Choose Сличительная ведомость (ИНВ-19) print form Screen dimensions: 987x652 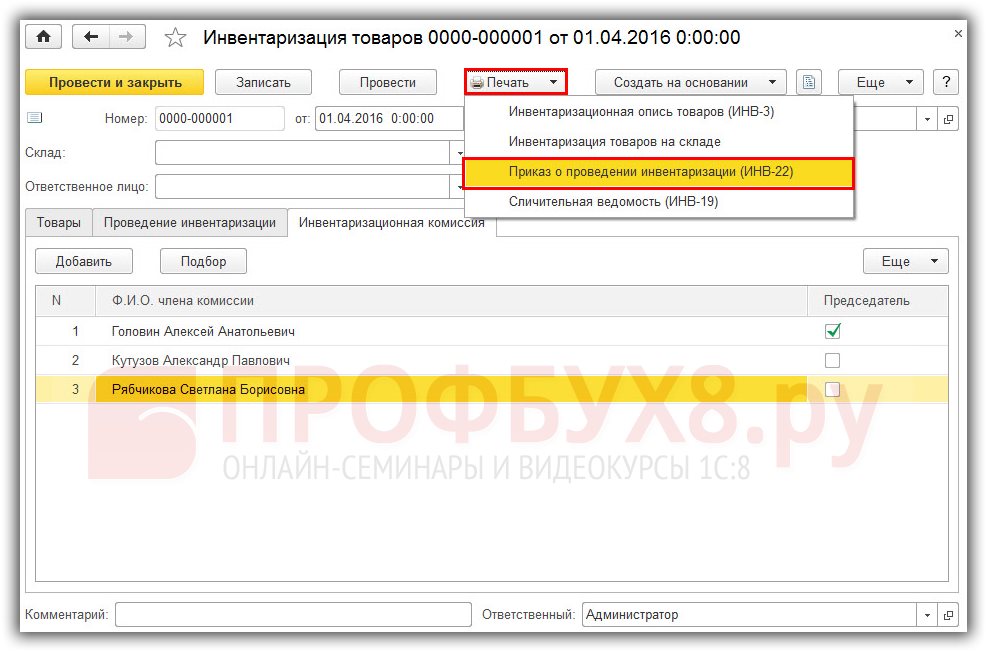(x=613, y=201)
